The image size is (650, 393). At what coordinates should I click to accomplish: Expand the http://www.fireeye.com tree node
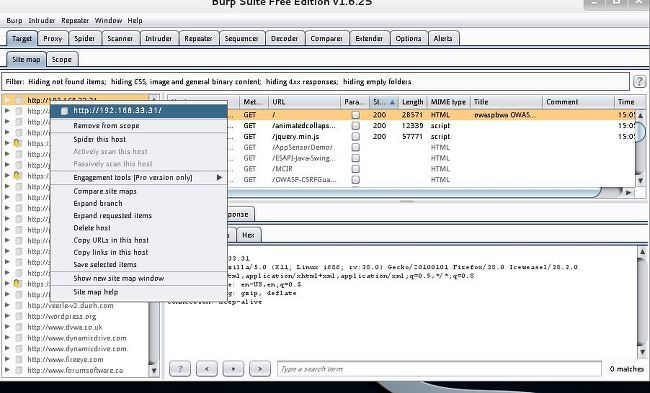coord(7,359)
